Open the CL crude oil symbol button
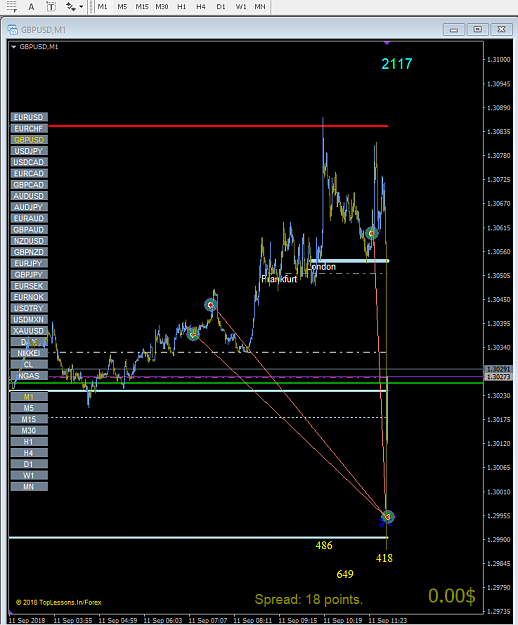Screen dimensions: 518x625 (x=29, y=364)
